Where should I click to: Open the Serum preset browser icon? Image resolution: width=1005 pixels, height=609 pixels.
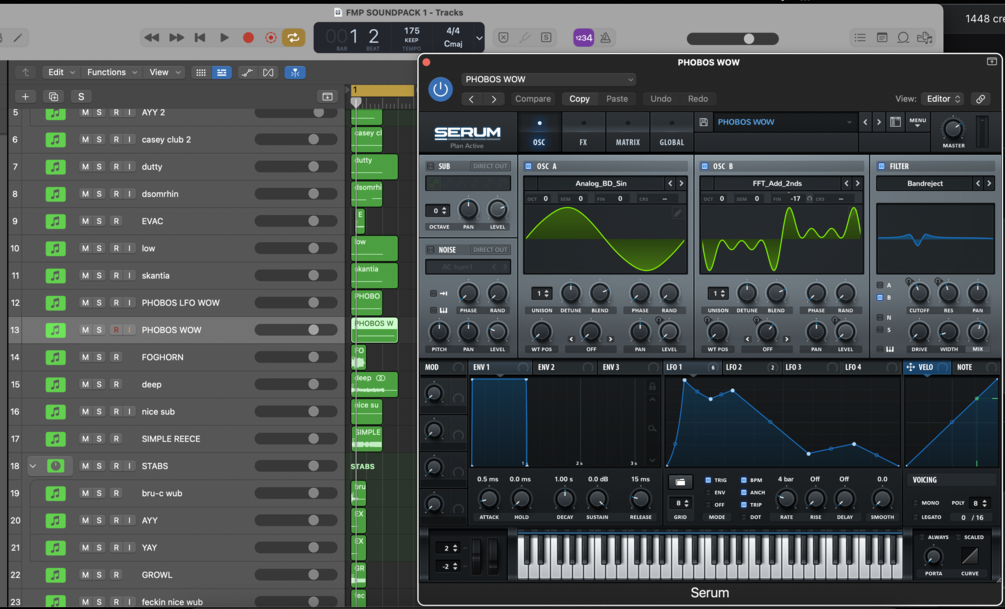click(895, 122)
